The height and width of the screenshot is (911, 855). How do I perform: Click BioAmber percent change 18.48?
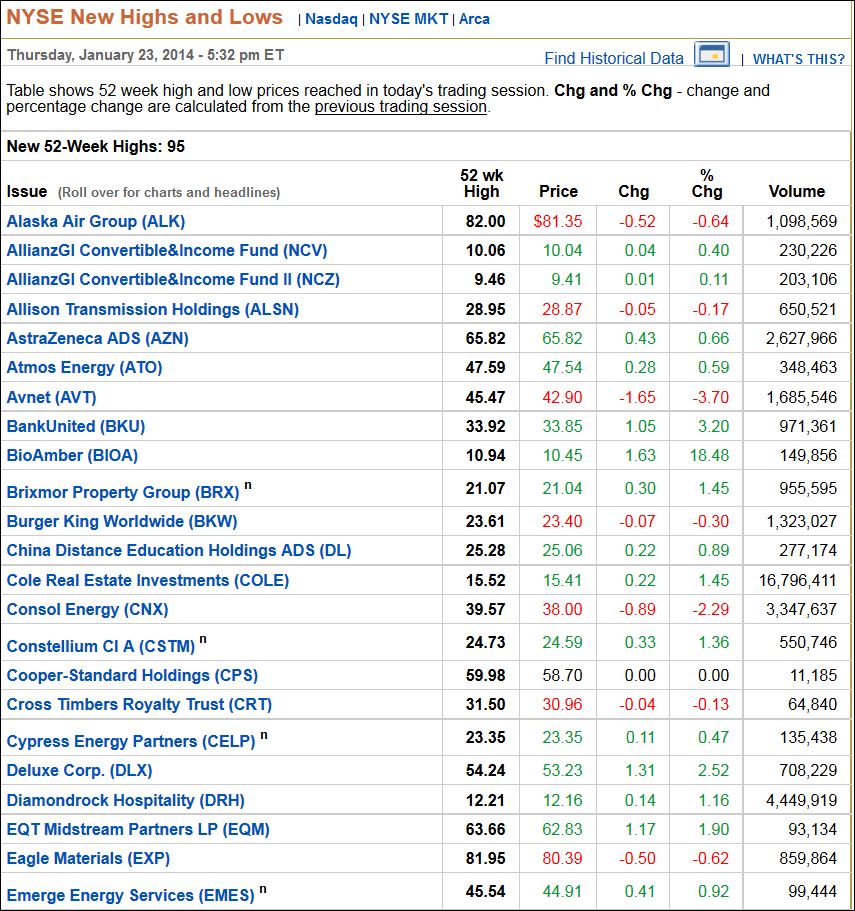(x=709, y=456)
